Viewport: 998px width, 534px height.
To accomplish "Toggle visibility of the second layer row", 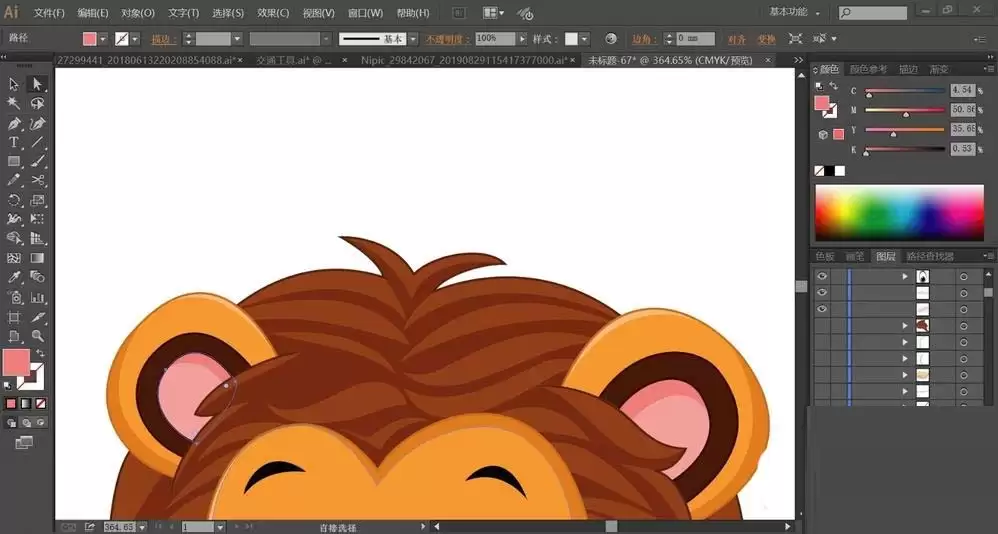I will (822, 293).
